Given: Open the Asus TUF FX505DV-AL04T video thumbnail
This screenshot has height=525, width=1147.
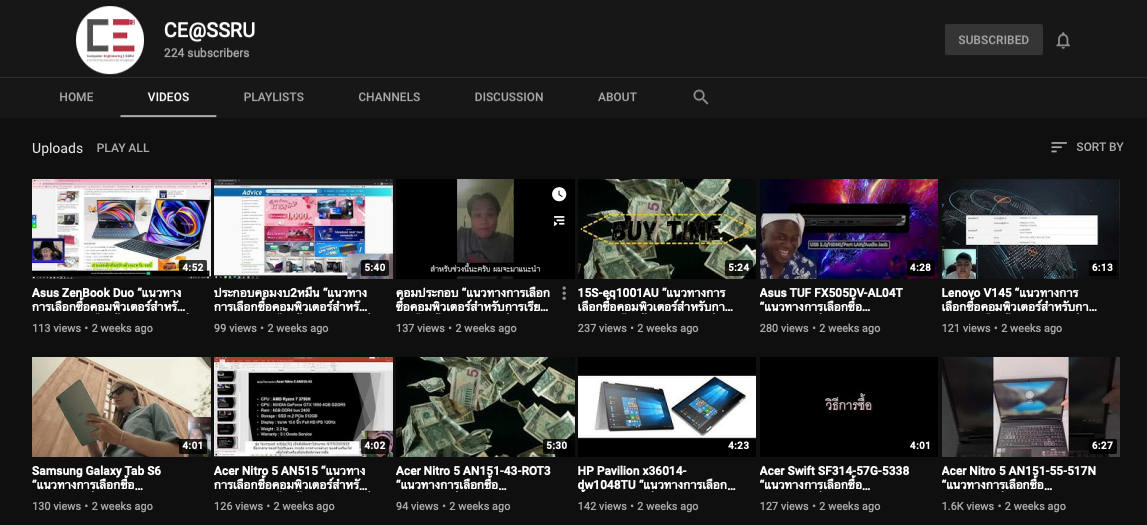Looking at the screenshot, I should click(848, 229).
